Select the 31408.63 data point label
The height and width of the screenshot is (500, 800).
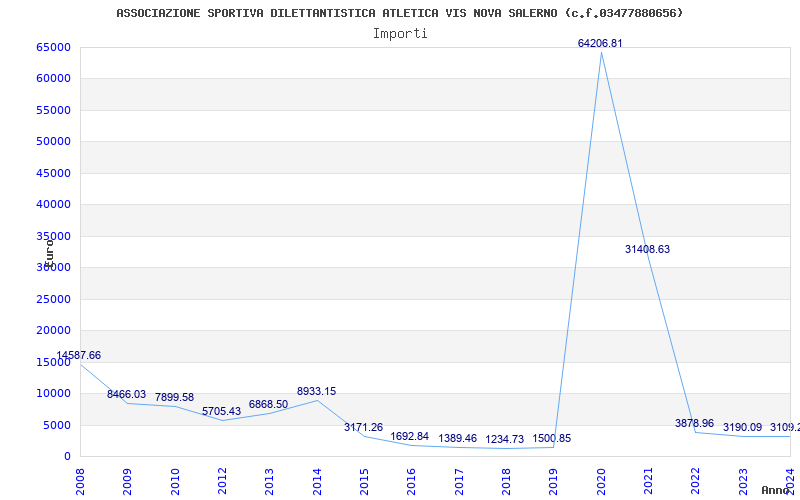click(x=647, y=249)
